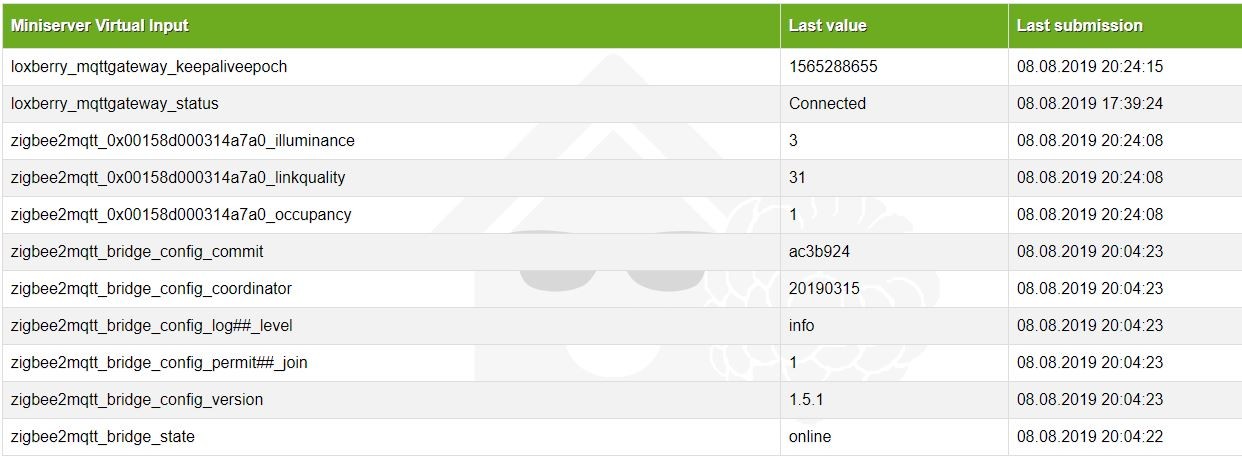Click the occupancy virtual input name
Image resolution: width=1242 pixels, height=458 pixels.
[181, 214]
